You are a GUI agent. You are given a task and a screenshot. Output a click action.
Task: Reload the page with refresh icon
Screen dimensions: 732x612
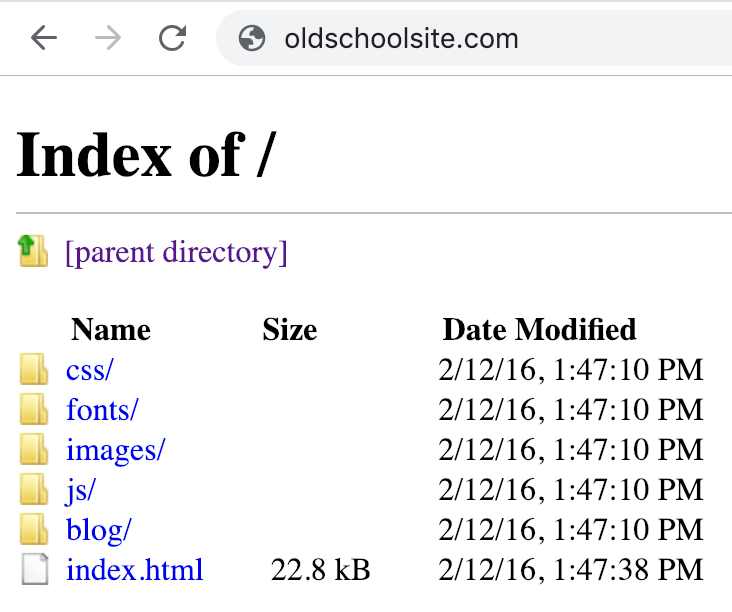pos(173,38)
